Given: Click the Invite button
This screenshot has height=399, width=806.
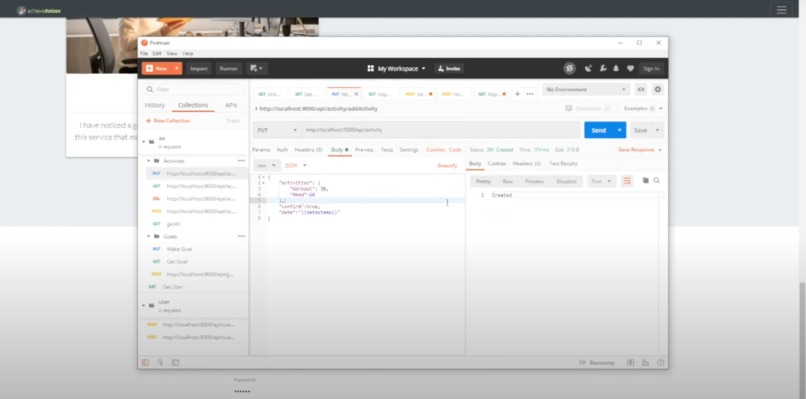Looking at the screenshot, I should pos(449,68).
